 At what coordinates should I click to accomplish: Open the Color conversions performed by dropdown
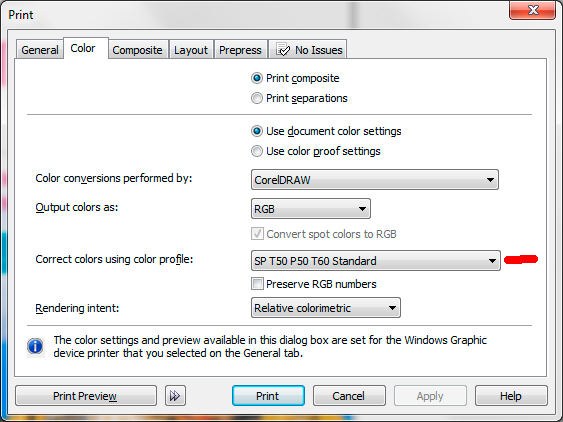(375, 180)
